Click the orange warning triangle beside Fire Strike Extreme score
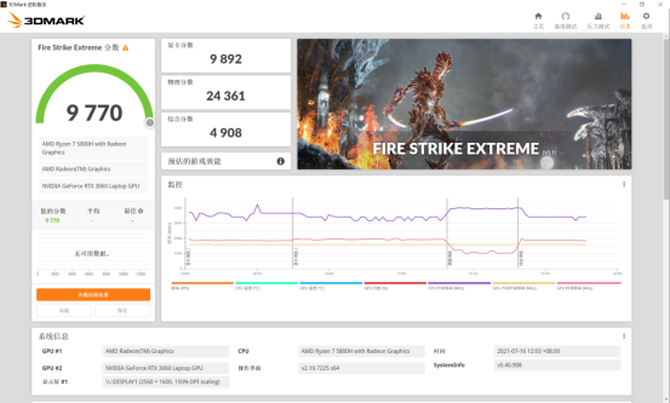 [126, 48]
